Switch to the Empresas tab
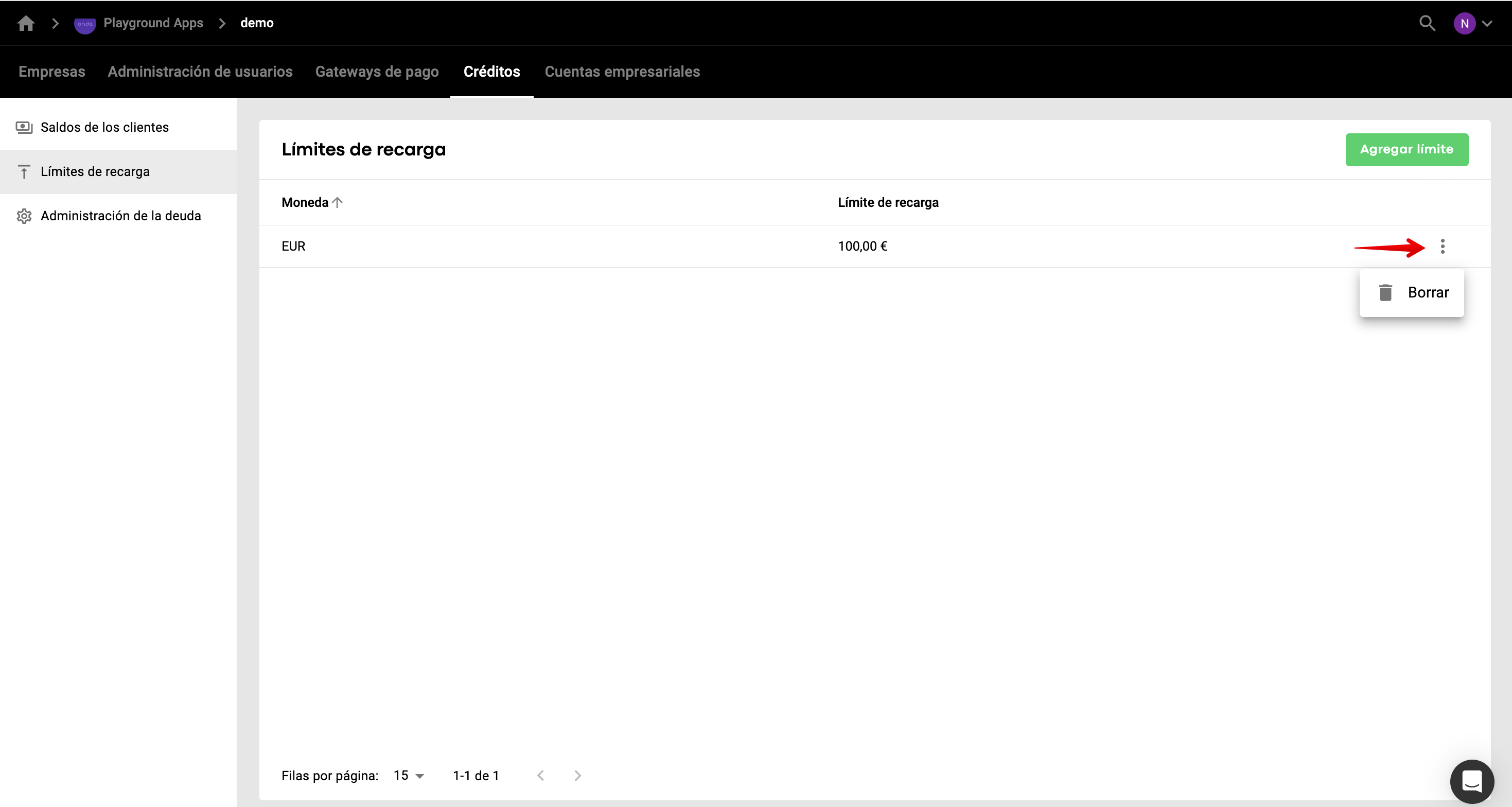This screenshot has height=807, width=1512. click(51, 72)
